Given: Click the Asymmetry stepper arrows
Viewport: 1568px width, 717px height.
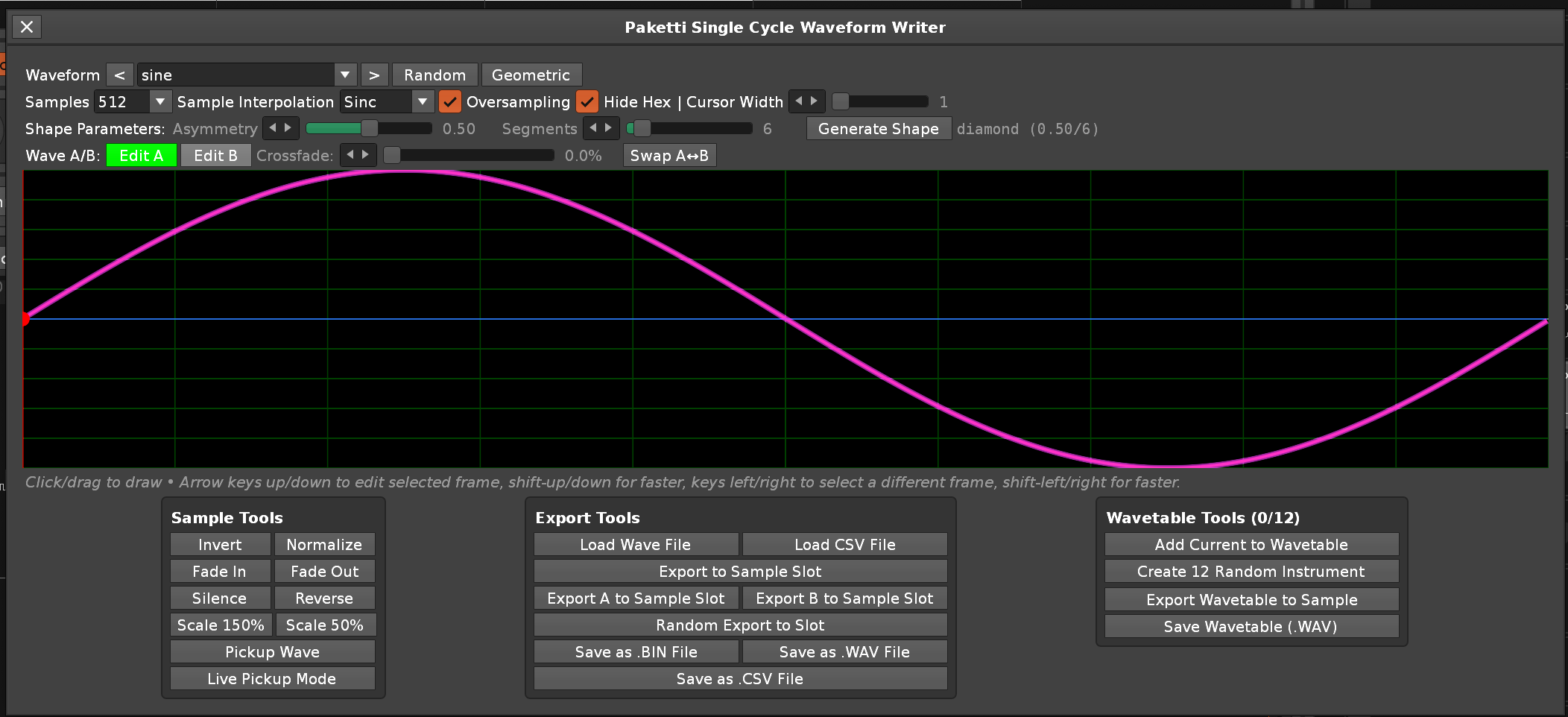Looking at the screenshot, I should tap(280, 128).
